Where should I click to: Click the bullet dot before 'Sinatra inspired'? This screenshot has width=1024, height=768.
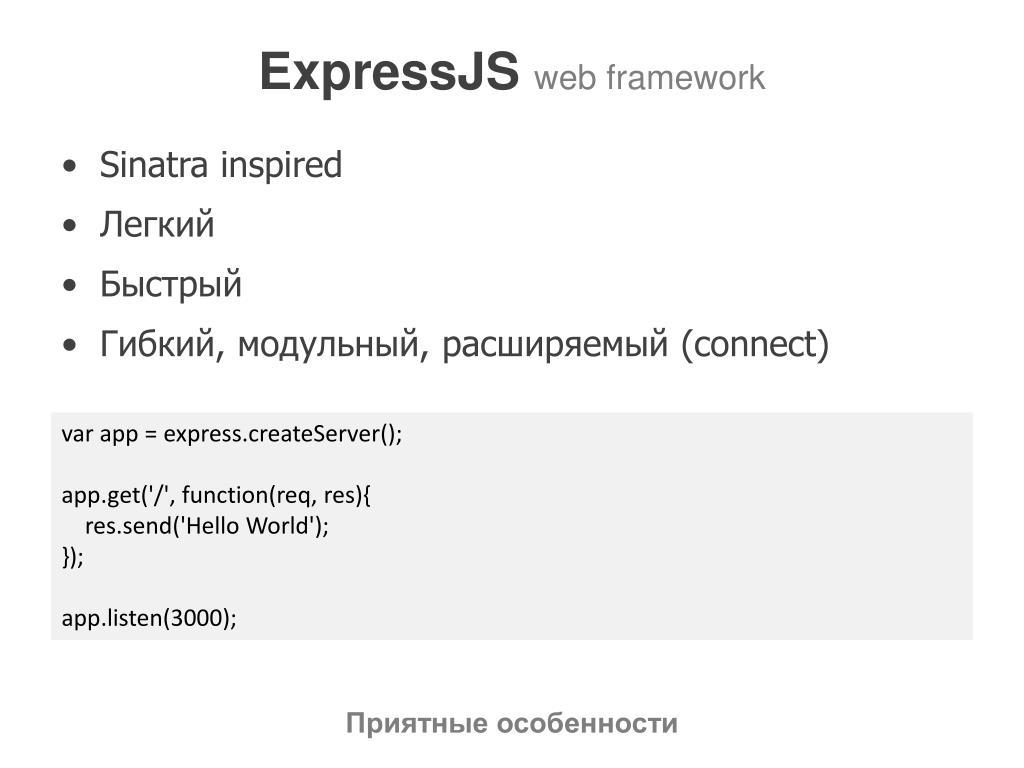click(x=70, y=166)
